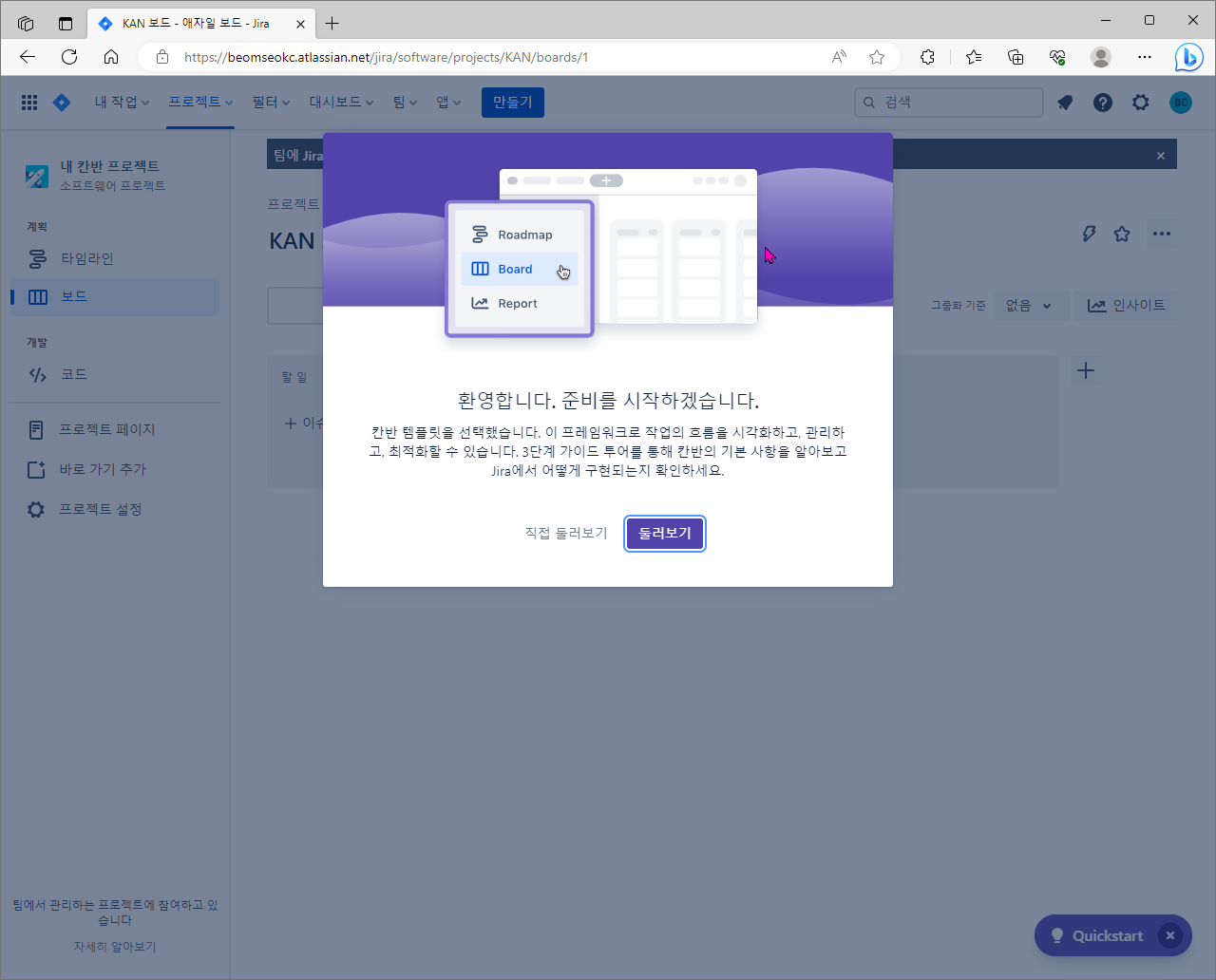
Task: Click the 만들기 create button
Action: [x=513, y=103]
